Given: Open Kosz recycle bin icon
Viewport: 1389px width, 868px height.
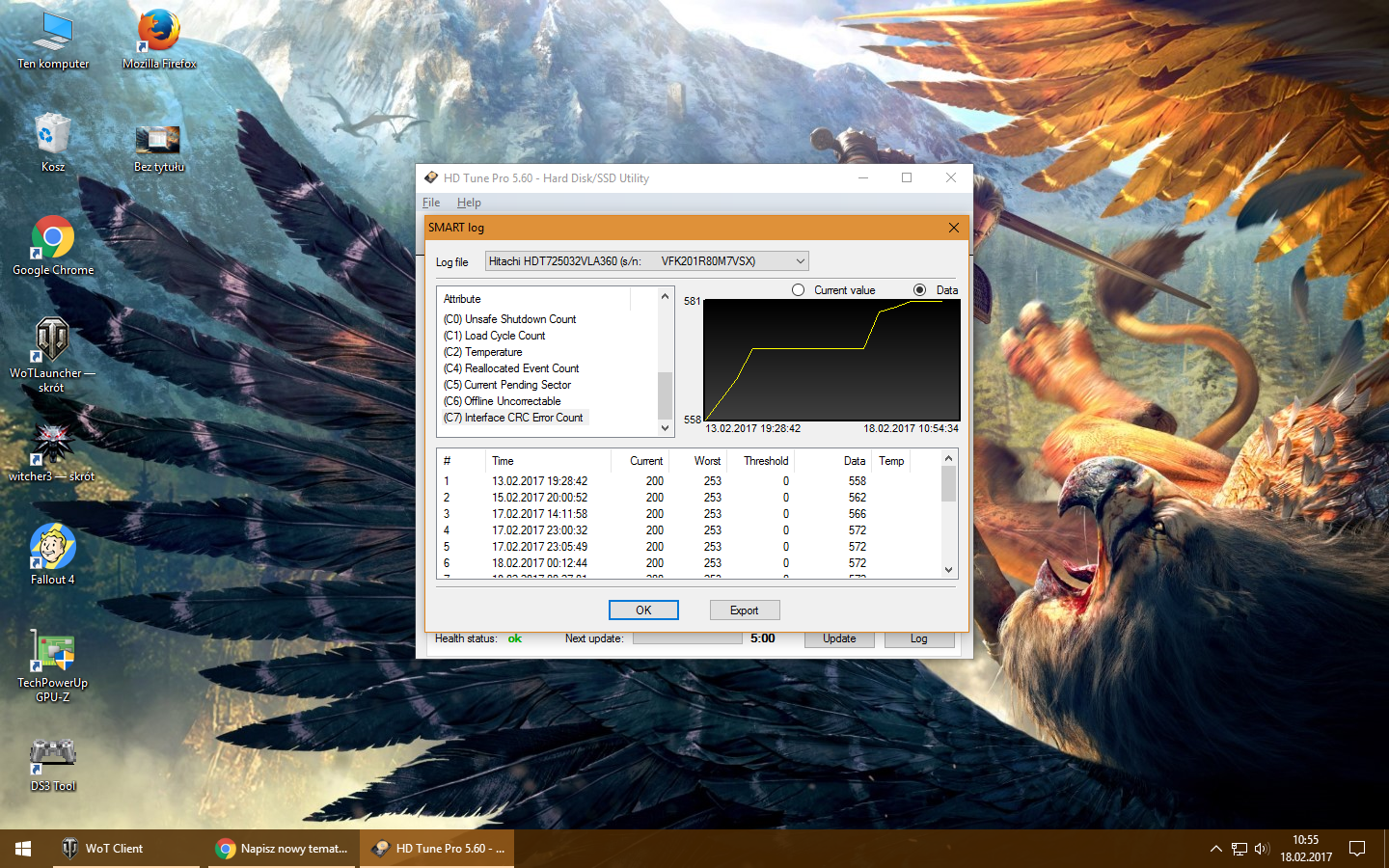Looking at the screenshot, I should [53, 143].
